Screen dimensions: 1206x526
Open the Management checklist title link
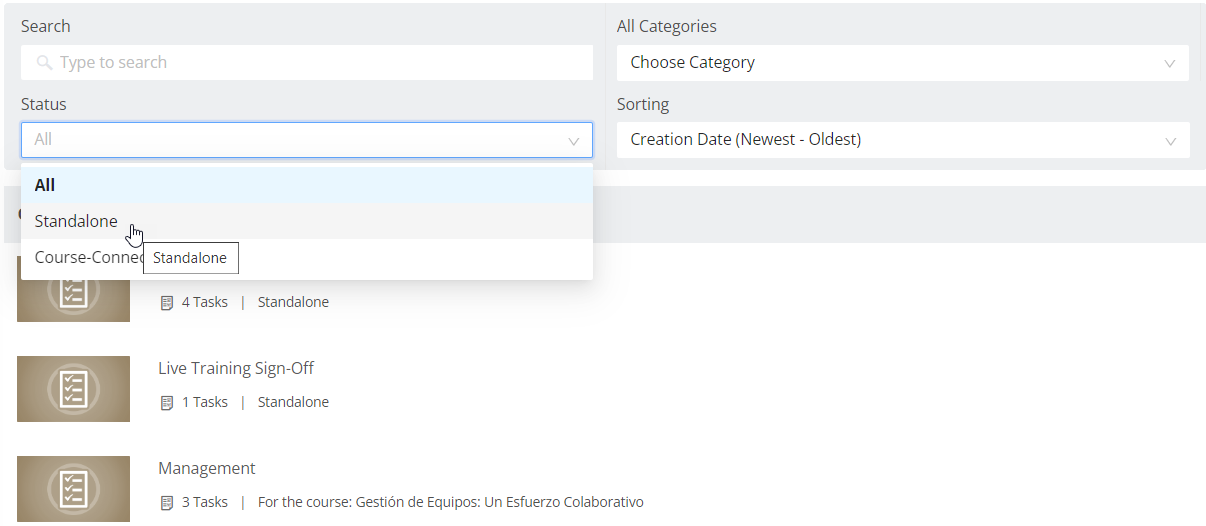click(x=207, y=468)
